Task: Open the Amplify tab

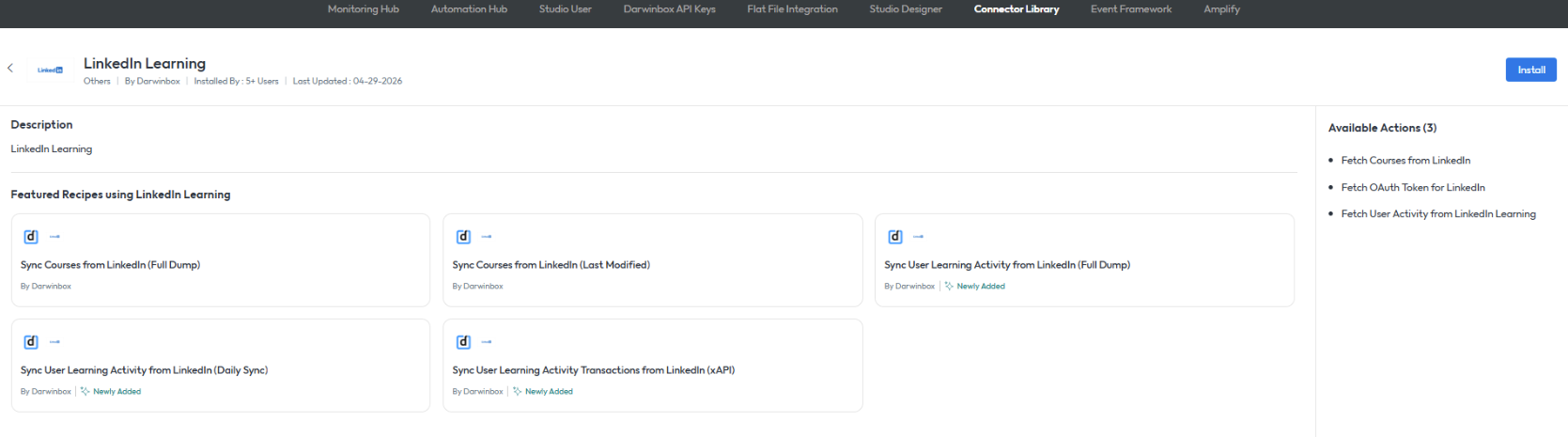Action: point(1221,9)
